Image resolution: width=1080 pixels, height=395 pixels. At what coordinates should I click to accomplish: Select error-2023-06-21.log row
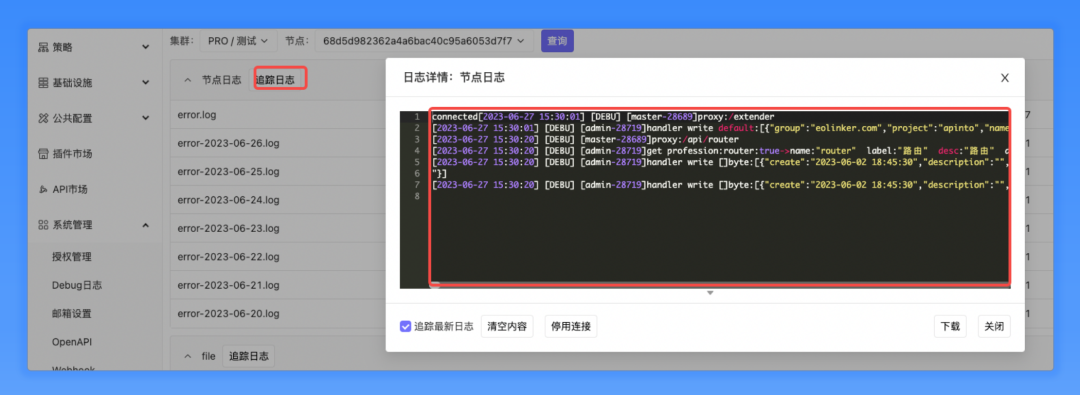coord(278,285)
